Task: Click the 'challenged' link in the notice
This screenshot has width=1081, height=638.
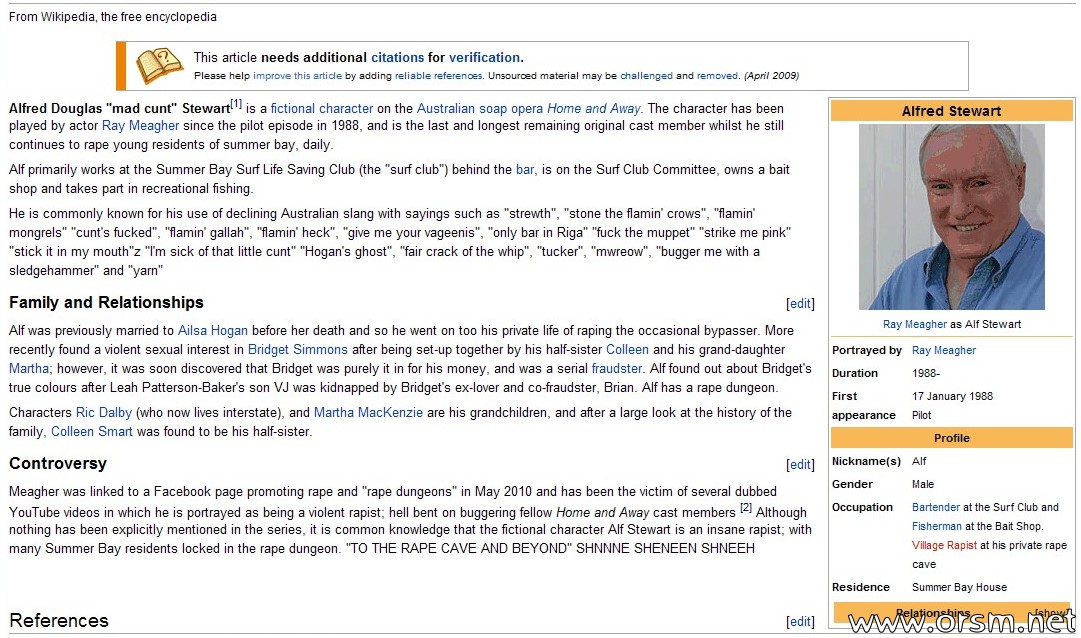Action: click(x=646, y=76)
